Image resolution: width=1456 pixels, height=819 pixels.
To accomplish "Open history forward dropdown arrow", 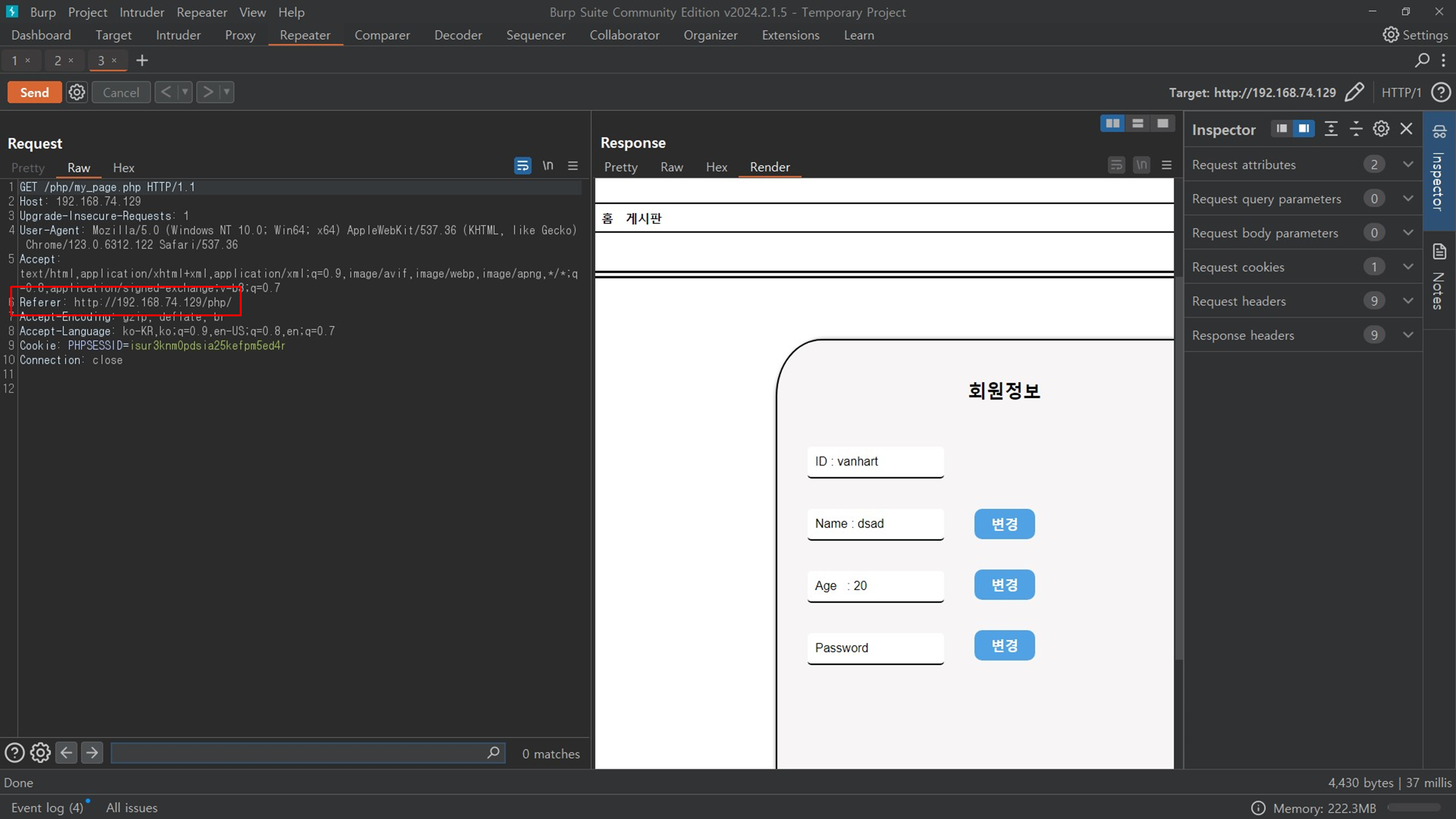I will coord(227,92).
